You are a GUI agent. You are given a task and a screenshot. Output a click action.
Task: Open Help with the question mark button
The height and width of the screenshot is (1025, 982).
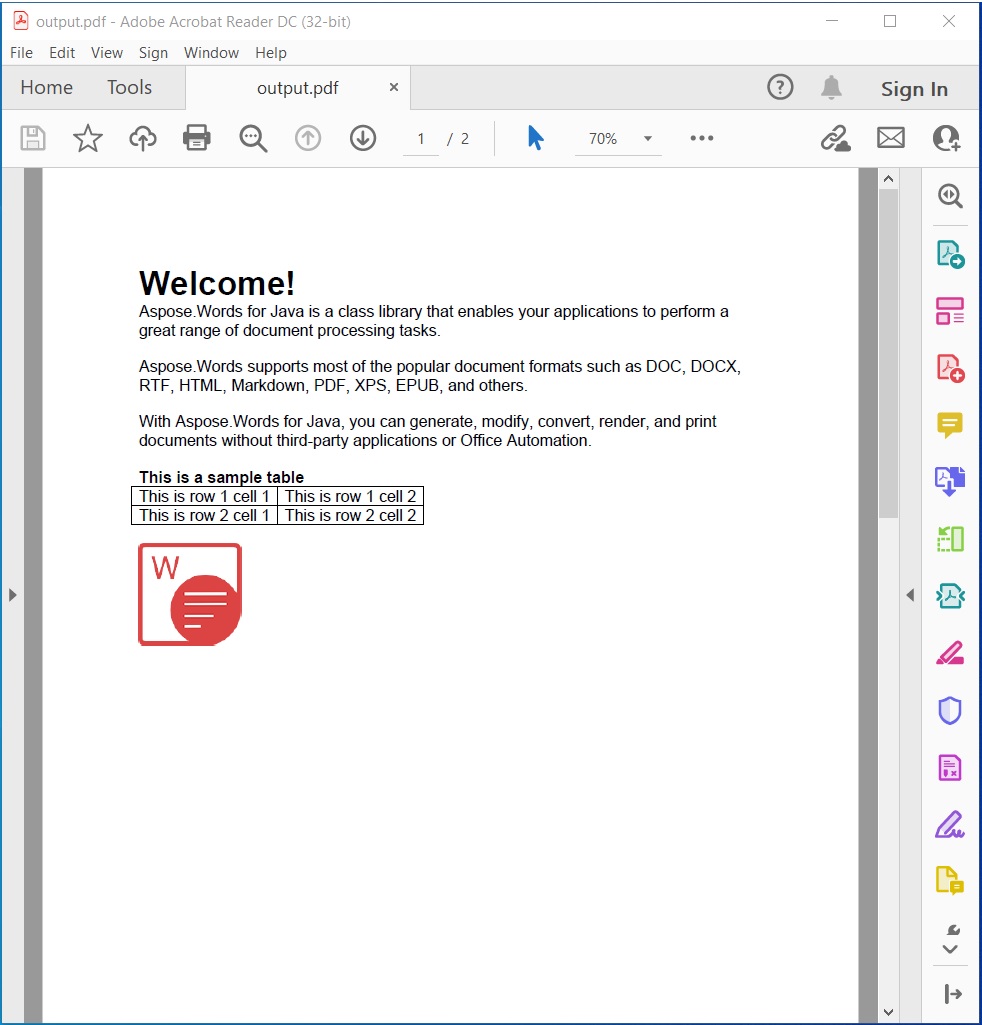(x=780, y=88)
